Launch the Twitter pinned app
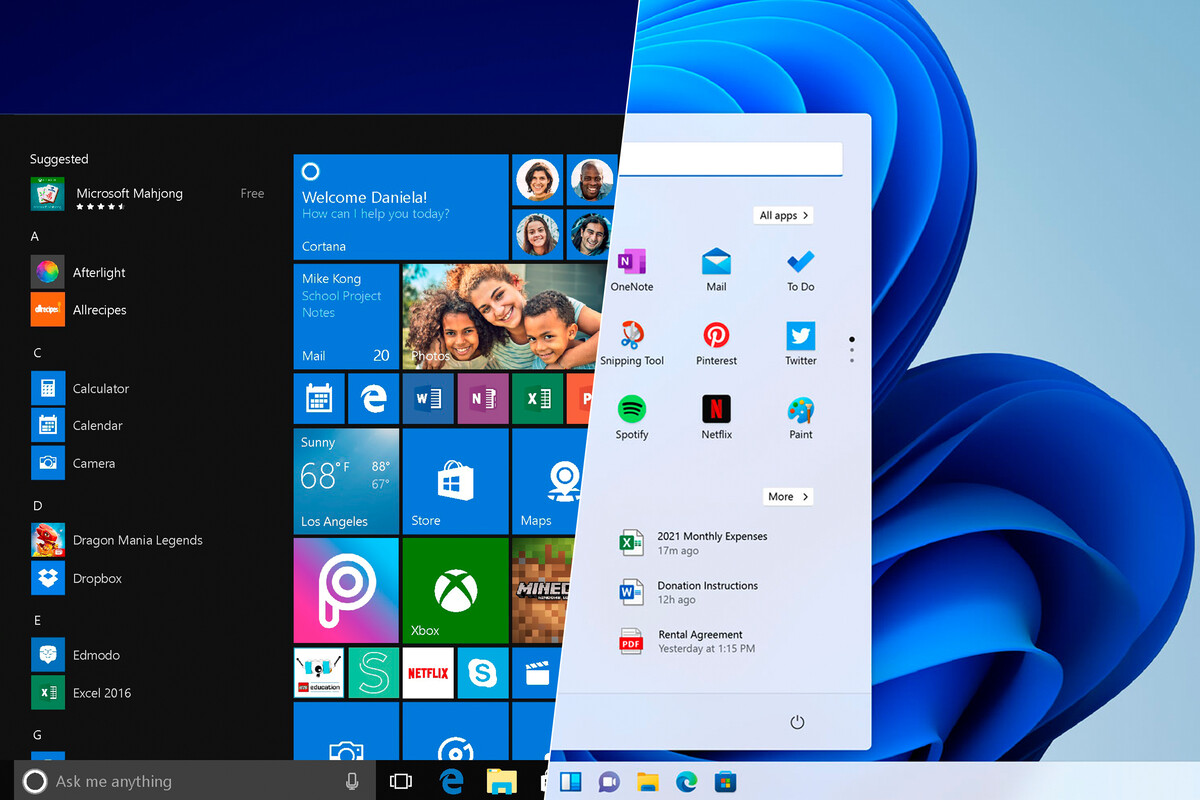 click(x=800, y=336)
